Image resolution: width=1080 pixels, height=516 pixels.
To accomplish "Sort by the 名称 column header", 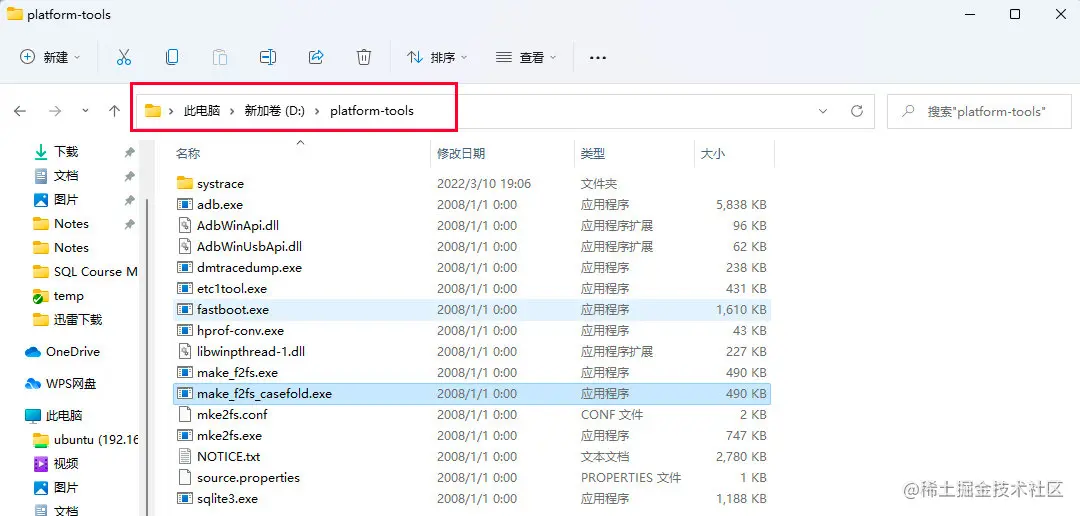I will click(x=188, y=154).
